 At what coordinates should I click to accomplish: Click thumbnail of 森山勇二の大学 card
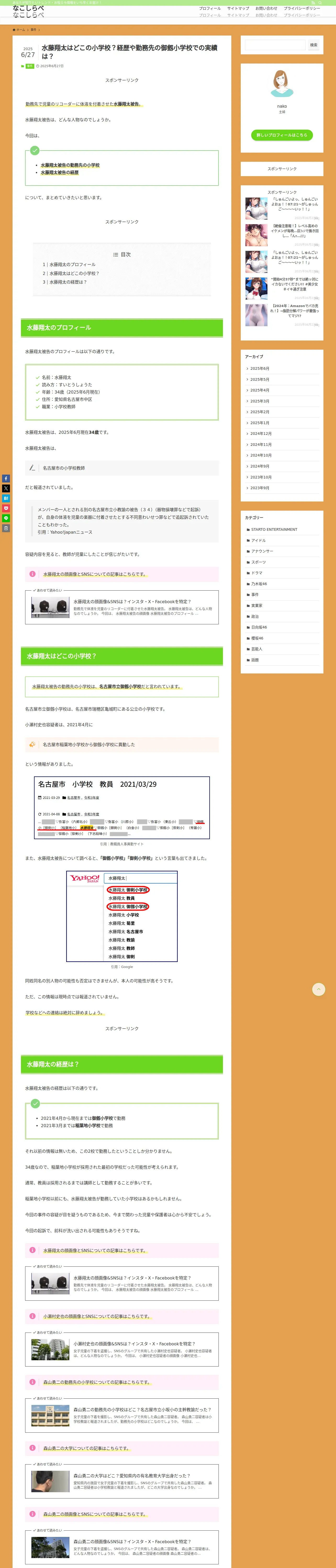pyautogui.click(x=51, y=1481)
